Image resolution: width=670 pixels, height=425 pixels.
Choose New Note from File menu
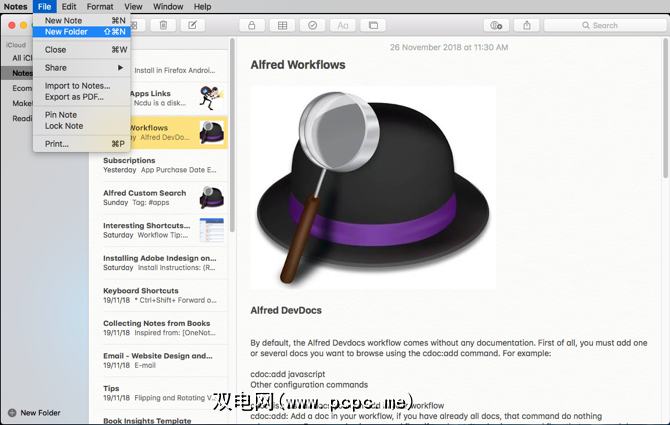[82, 21]
